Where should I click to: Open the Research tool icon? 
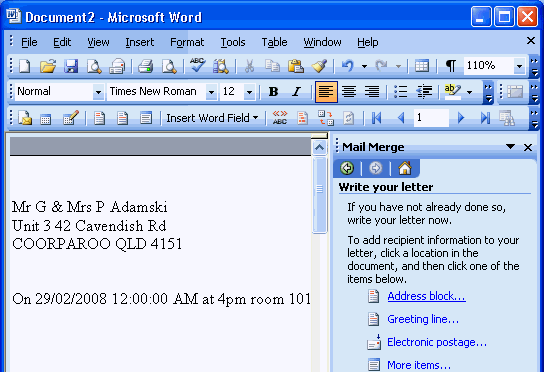coord(221,66)
